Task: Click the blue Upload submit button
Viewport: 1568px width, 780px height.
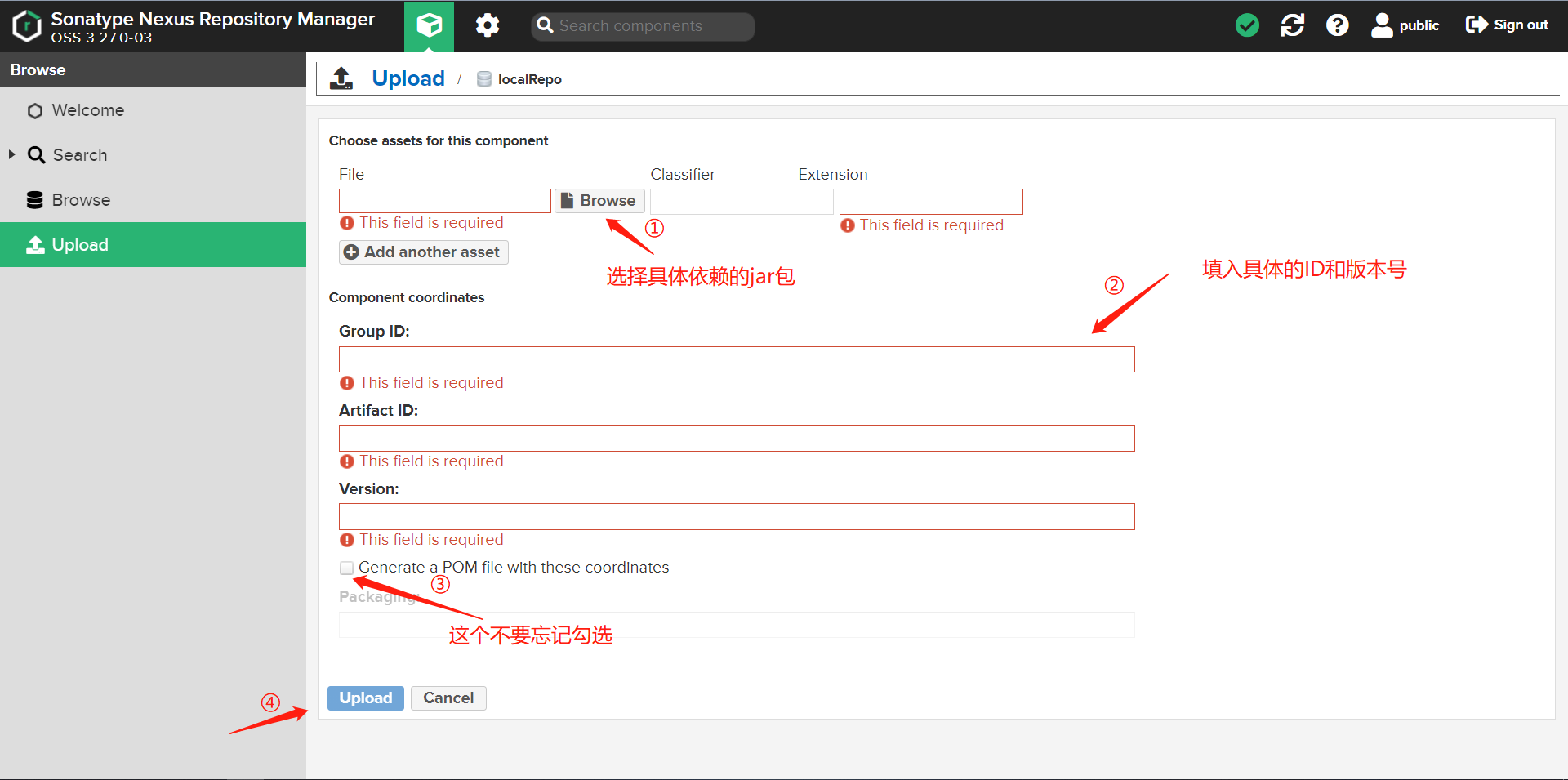Action: [x=366, y=698]
